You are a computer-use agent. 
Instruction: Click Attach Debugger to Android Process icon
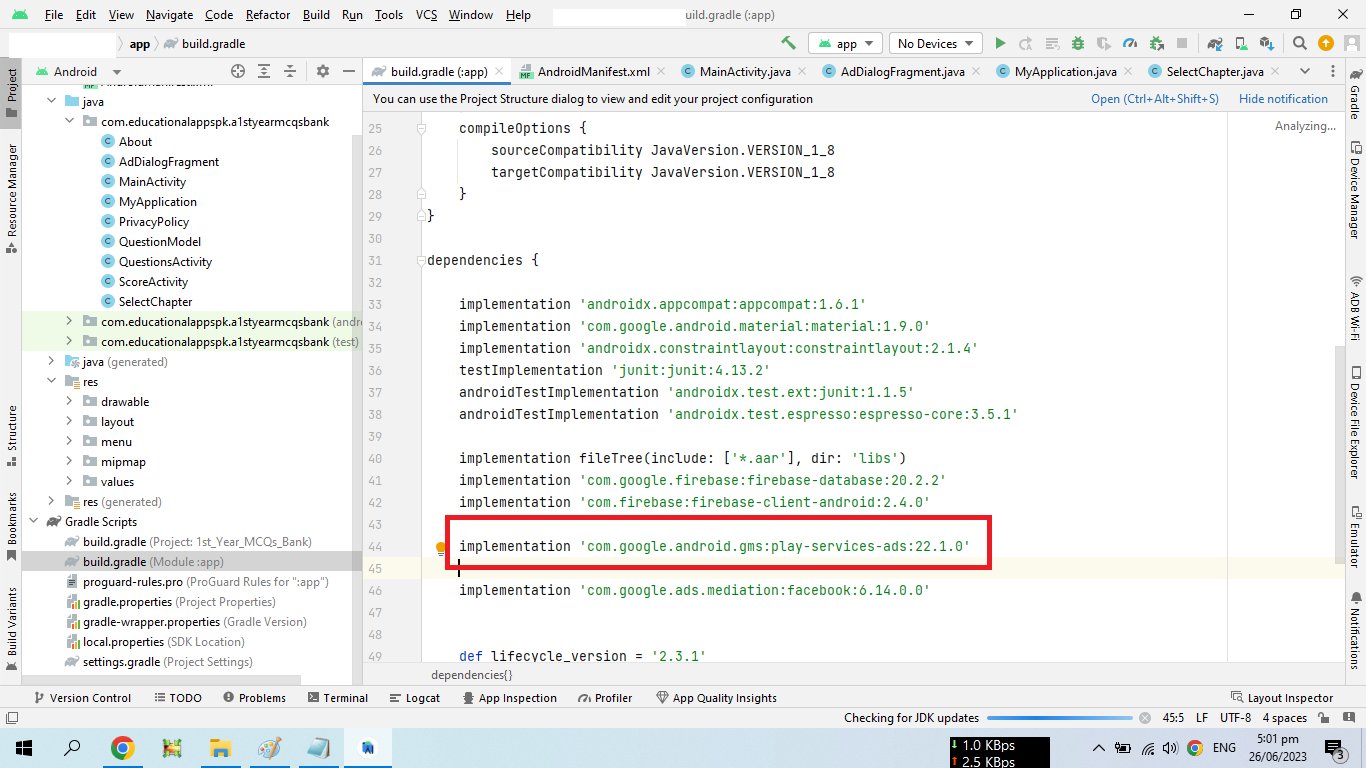click(x=1157, y=43)
